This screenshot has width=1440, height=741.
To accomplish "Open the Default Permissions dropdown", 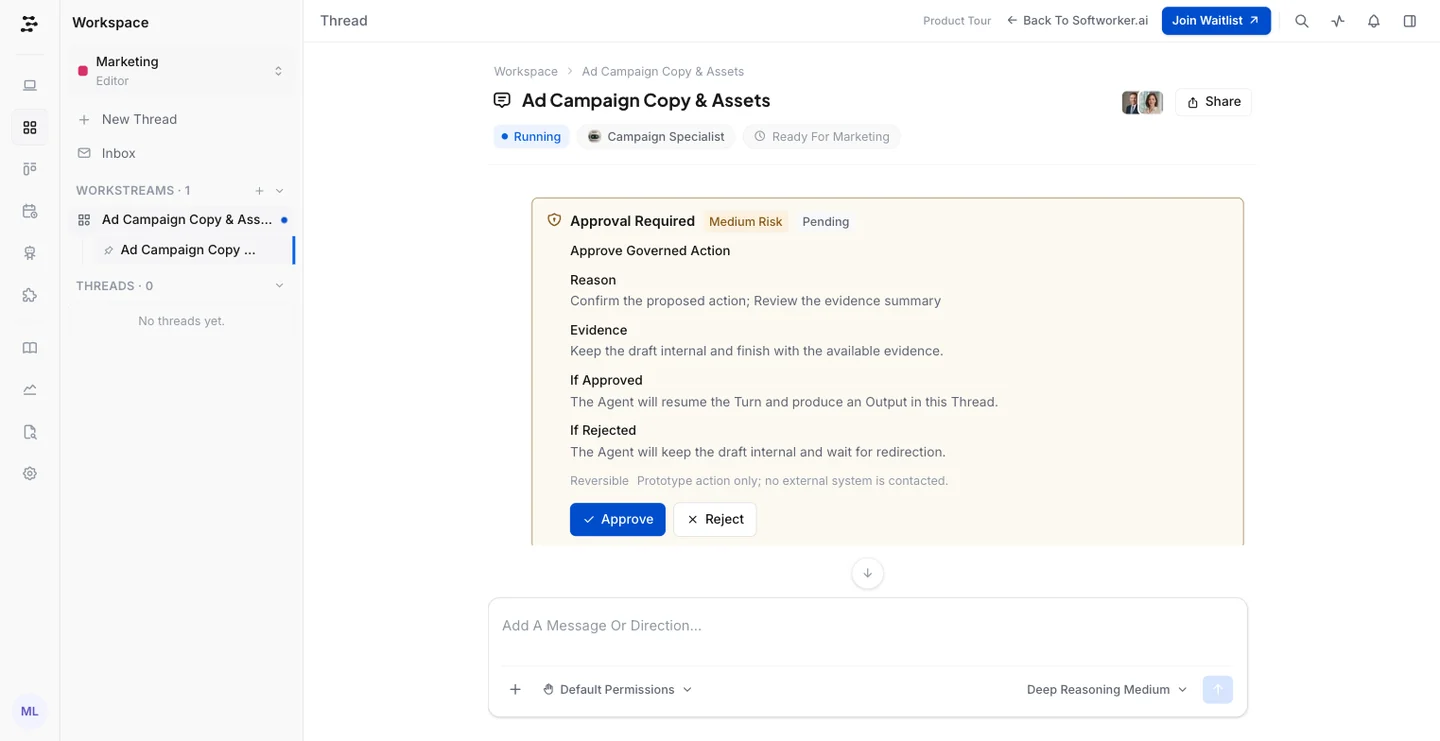I will 617,690.
